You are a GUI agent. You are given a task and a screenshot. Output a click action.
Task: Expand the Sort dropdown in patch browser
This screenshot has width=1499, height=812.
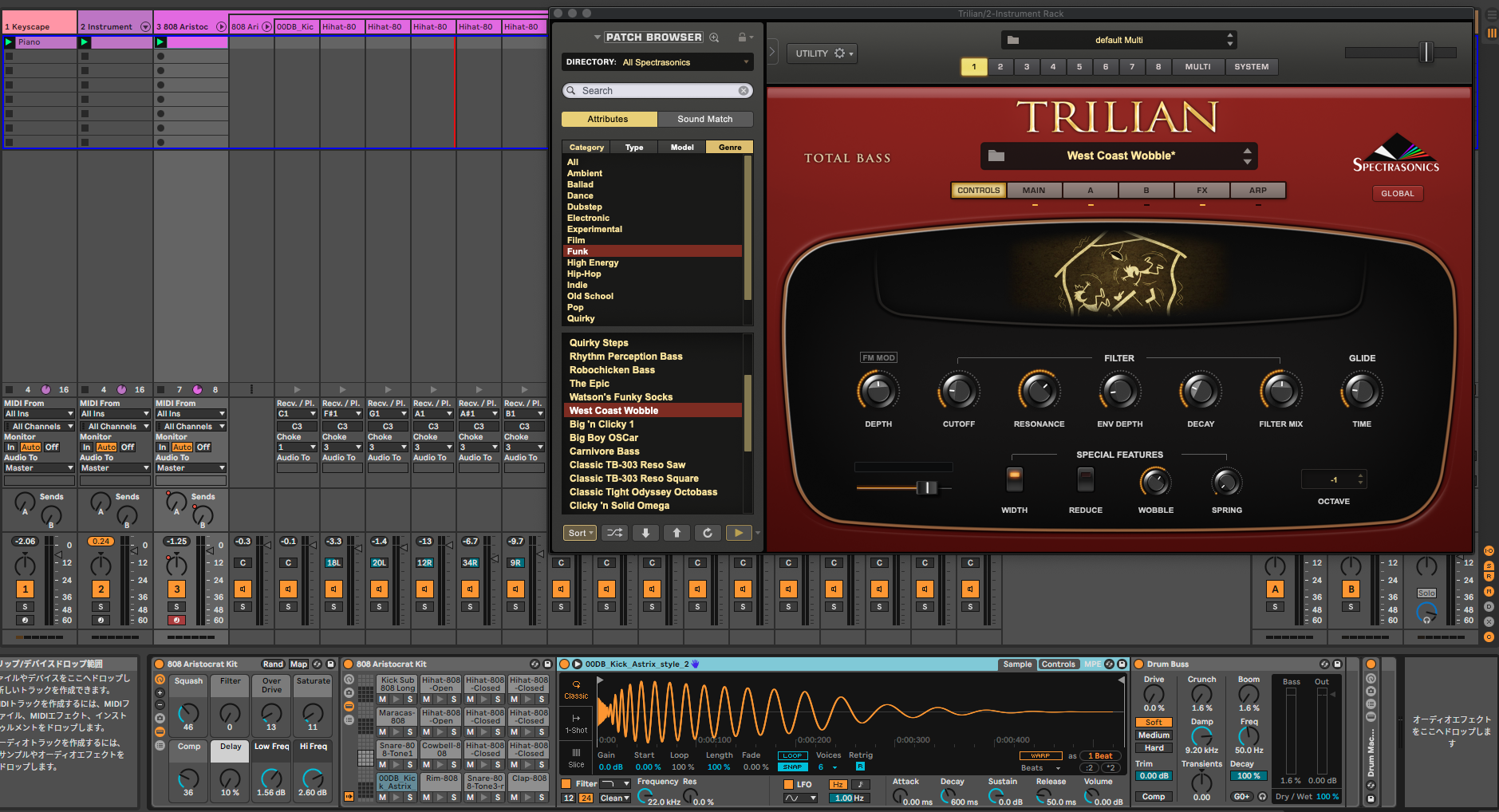pyautogui.click(x=580, y=533)
